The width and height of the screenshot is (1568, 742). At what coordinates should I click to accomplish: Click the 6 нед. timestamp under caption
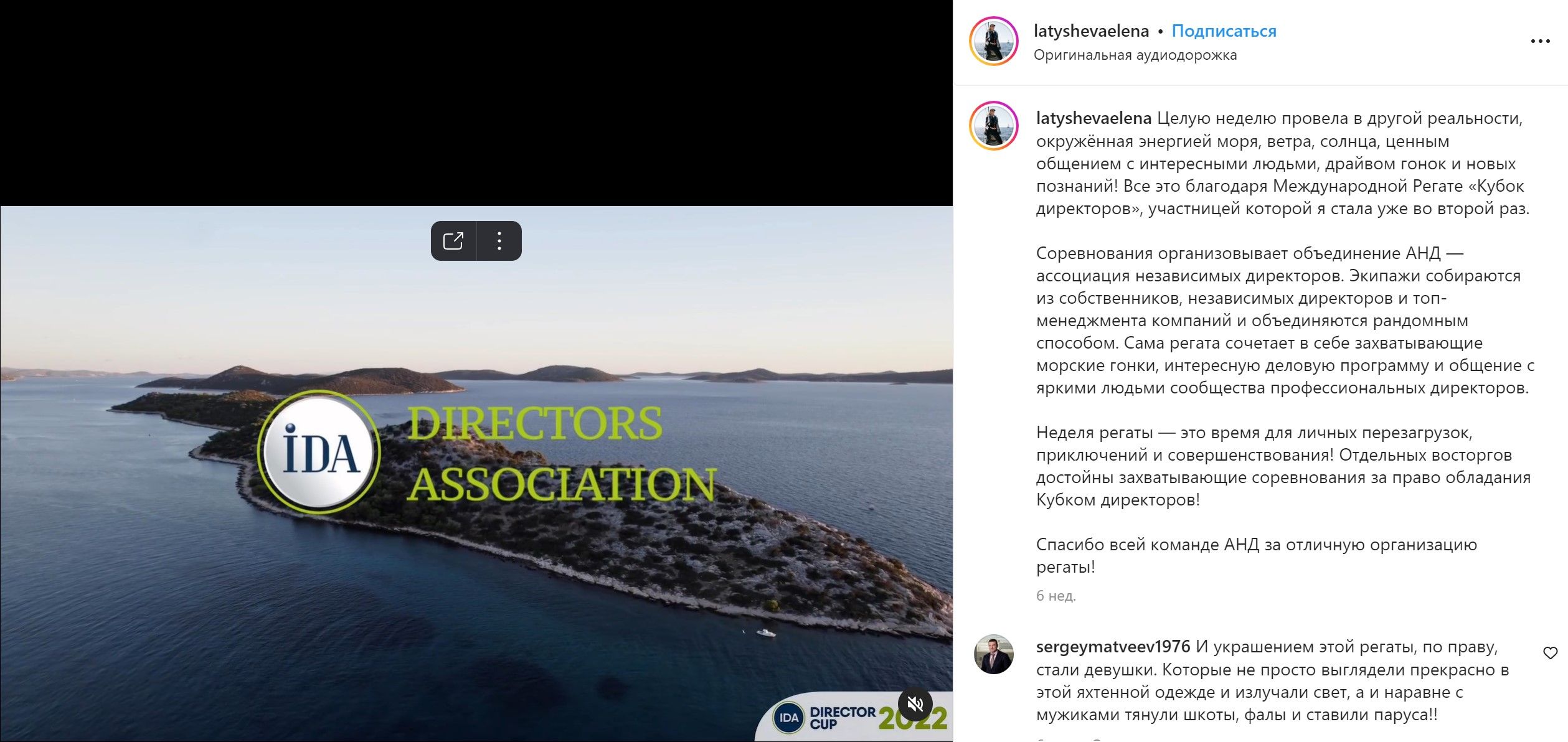click(1056, 596)
